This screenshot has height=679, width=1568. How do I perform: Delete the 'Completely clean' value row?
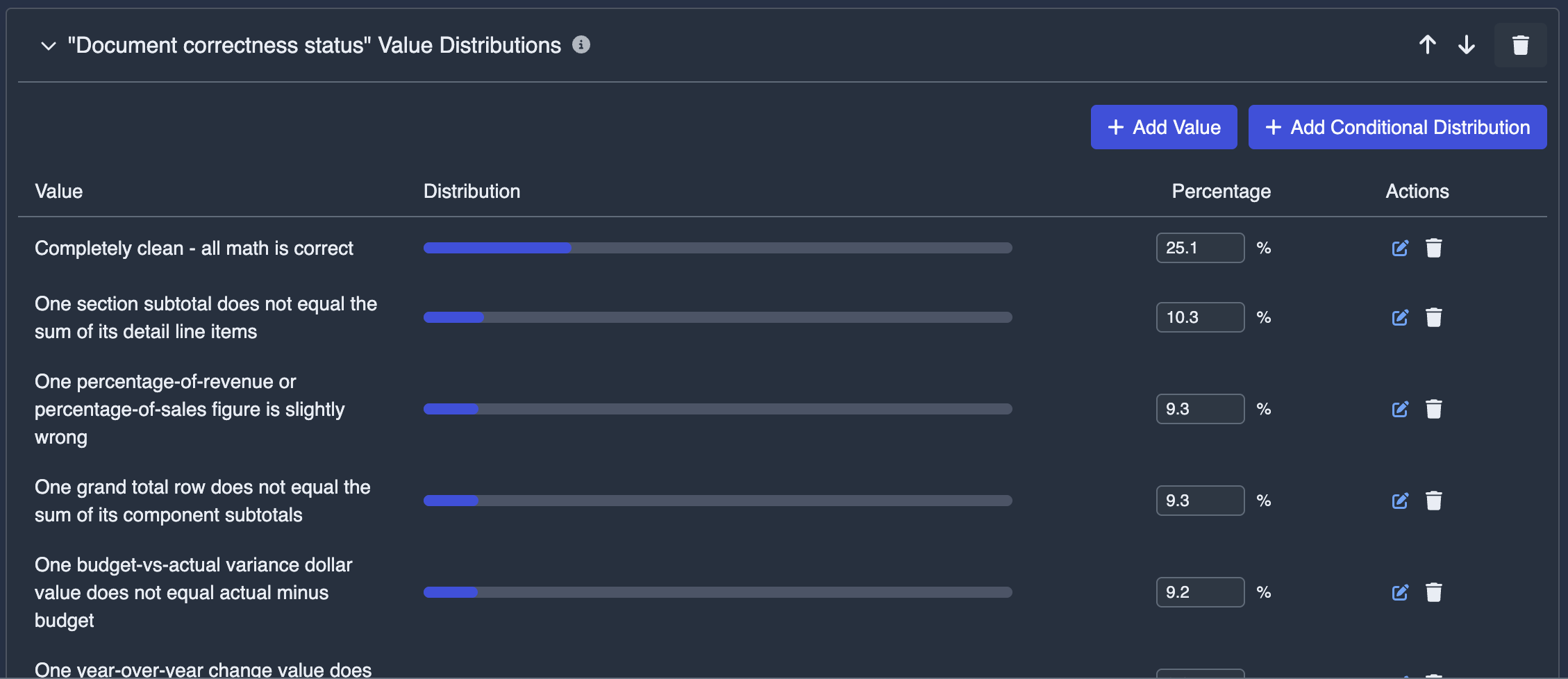point(1435,248)
